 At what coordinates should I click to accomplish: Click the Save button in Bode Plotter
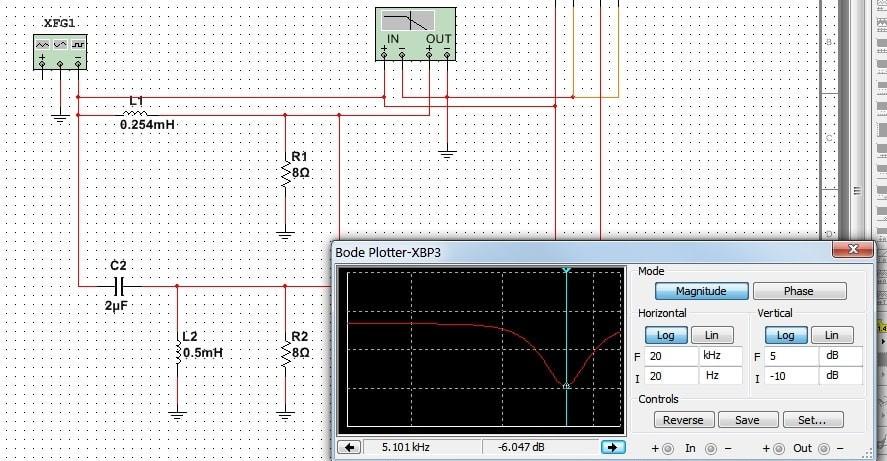click(747, 420)
